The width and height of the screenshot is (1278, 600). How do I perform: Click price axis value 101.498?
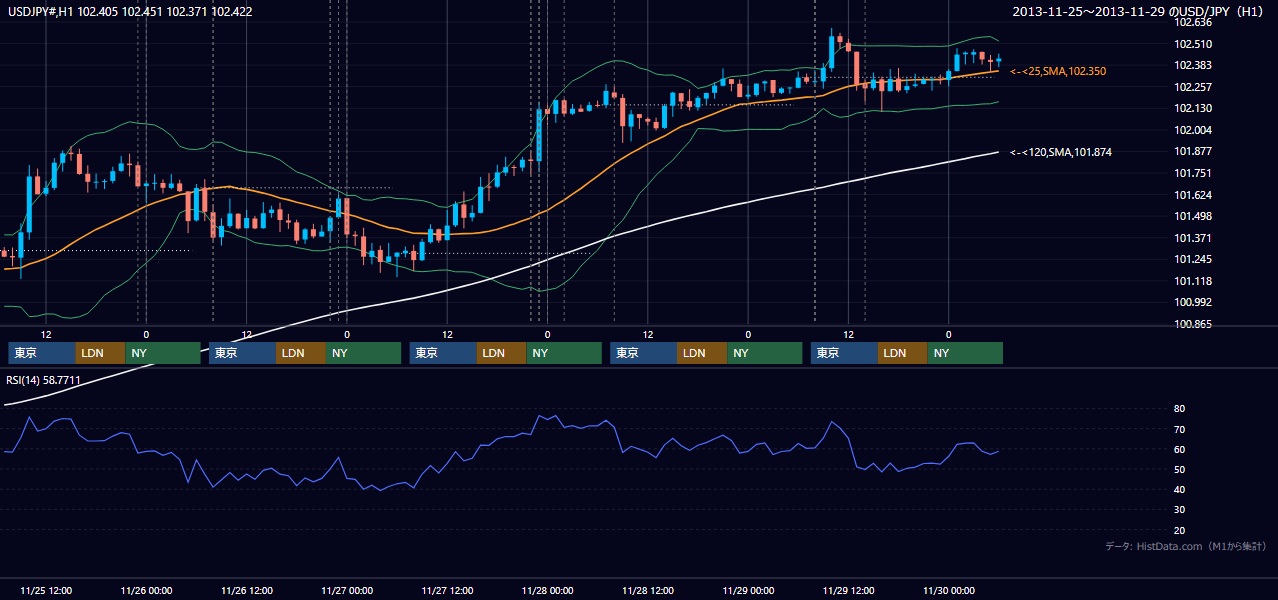click(x=1193, y=216)
